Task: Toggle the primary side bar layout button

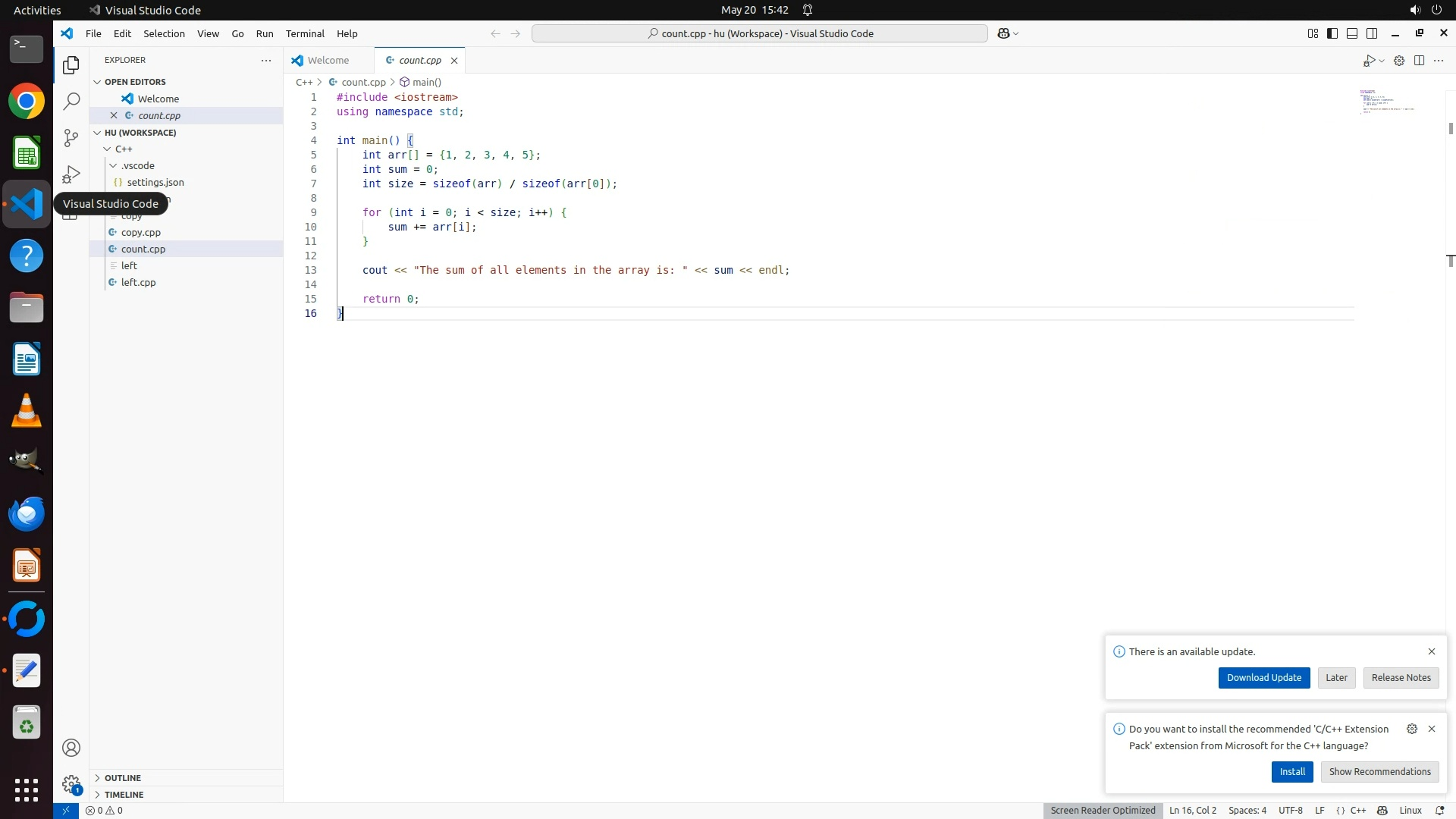Action: (1332, 33)
